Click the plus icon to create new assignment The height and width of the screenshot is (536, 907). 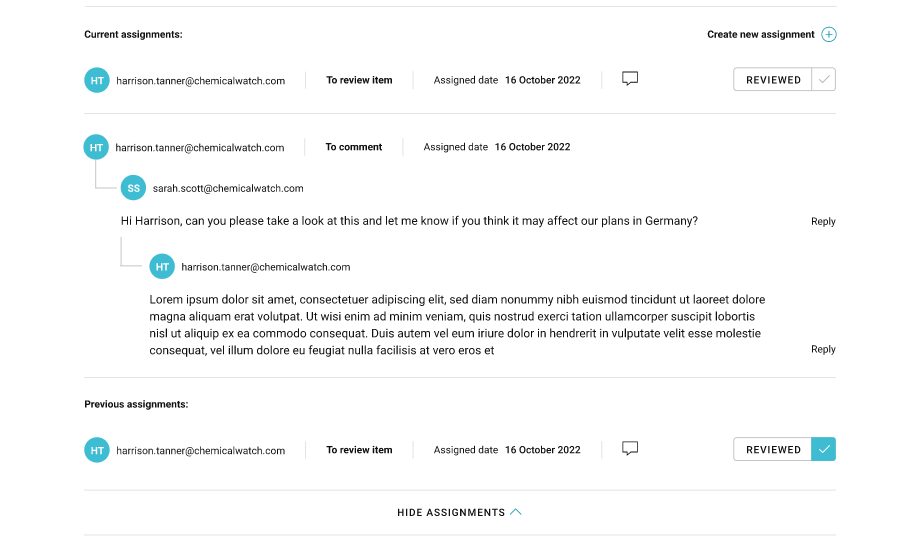coord(829,35)
